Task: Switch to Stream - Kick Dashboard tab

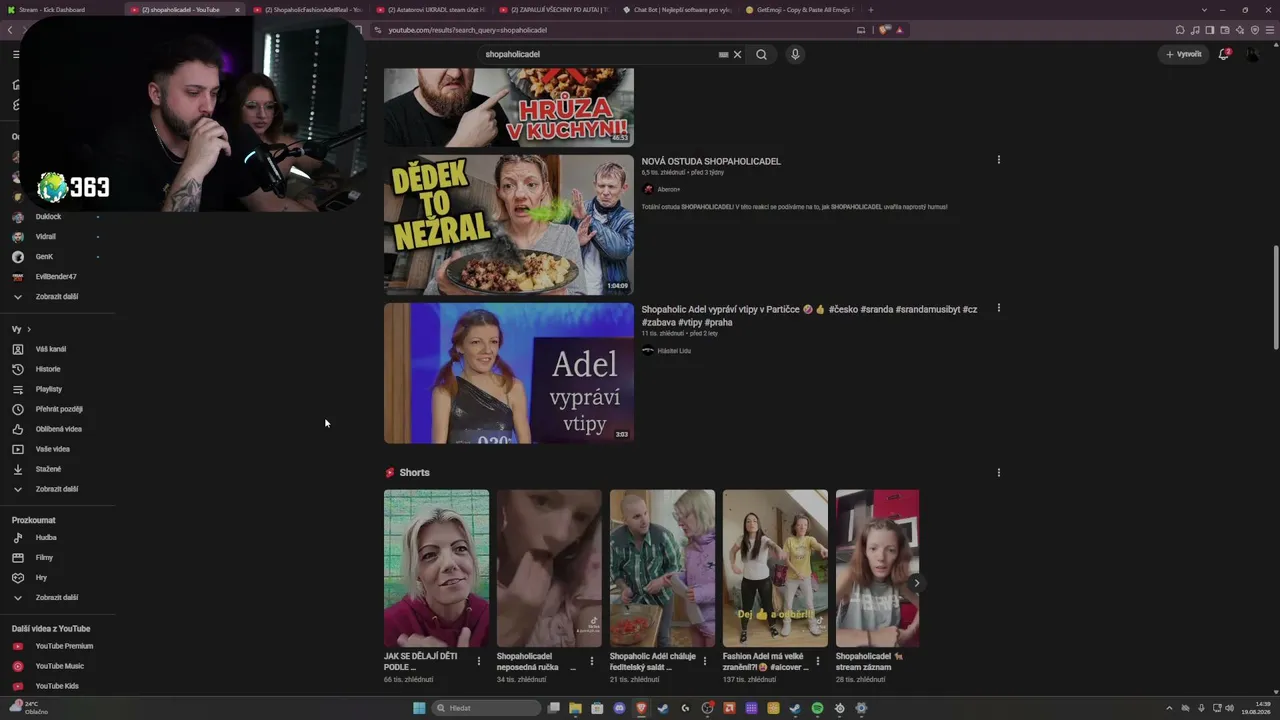Action: pos(62,10)
